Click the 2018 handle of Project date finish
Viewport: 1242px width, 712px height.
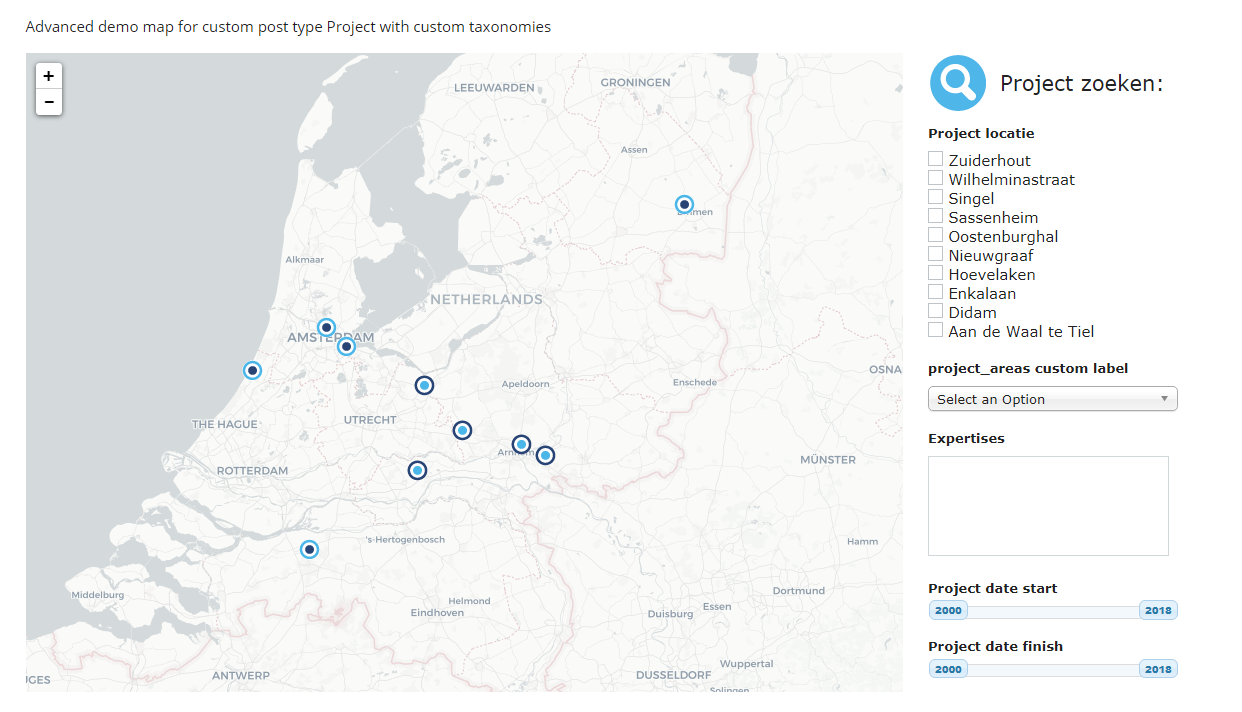tap(1158, 669)
